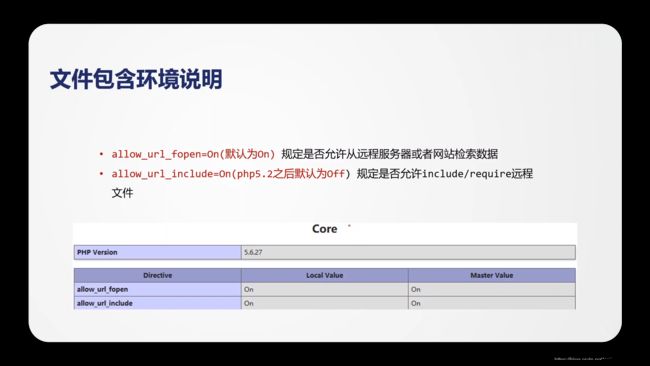Click the wrapped word 文件 under the bullets

coord(122,193)
